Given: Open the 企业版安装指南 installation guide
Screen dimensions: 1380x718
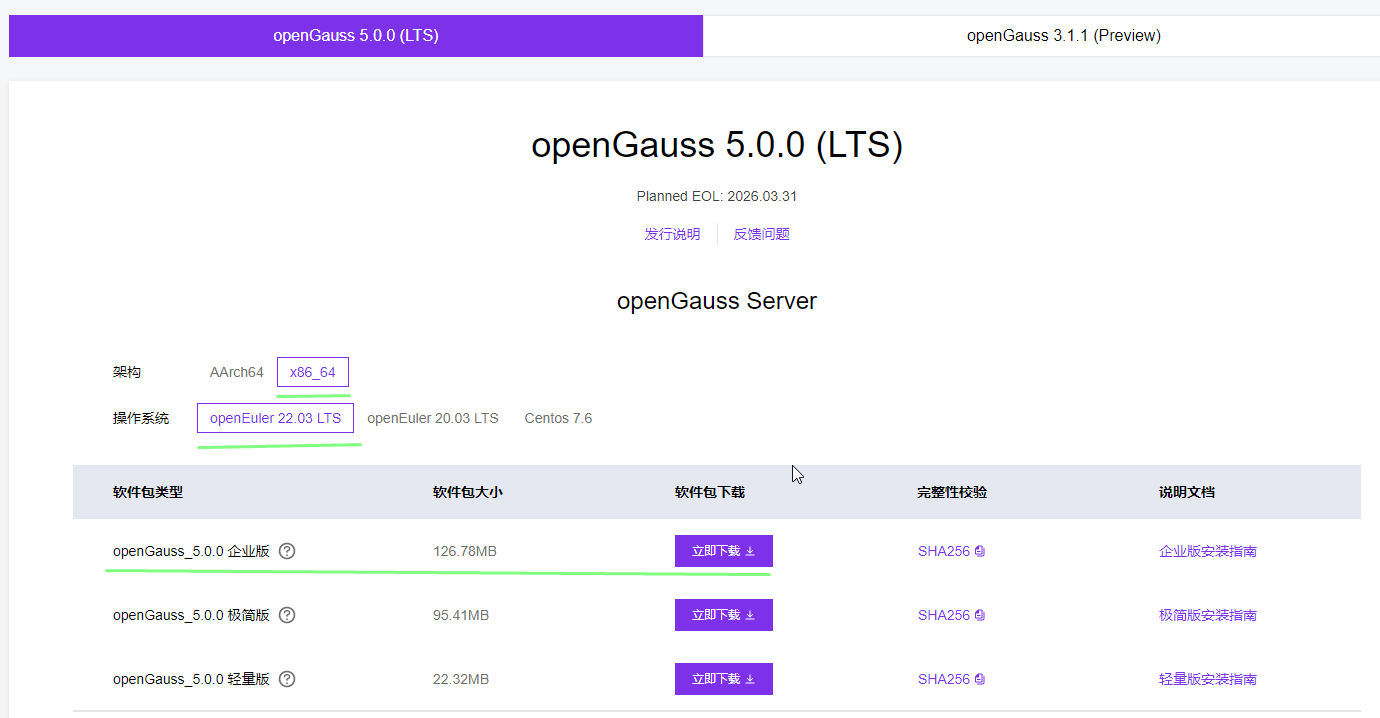Looking at the screenshot, I should click(x=1207, y=551).
